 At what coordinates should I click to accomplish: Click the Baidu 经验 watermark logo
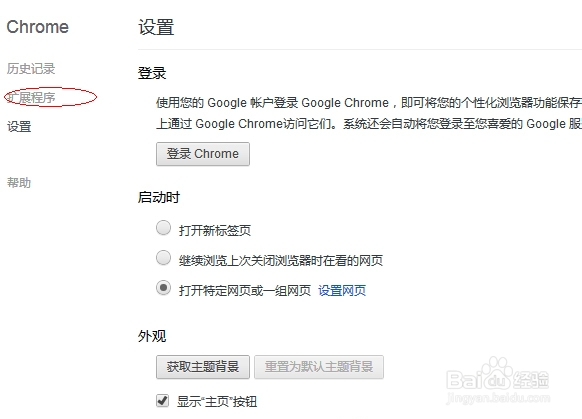[x=497, y=376]
